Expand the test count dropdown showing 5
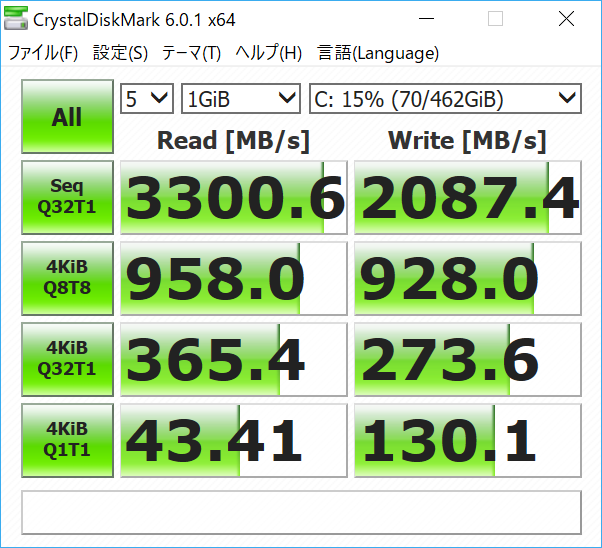The height and width of the screenshot is (548, 602). coord(147,99)
